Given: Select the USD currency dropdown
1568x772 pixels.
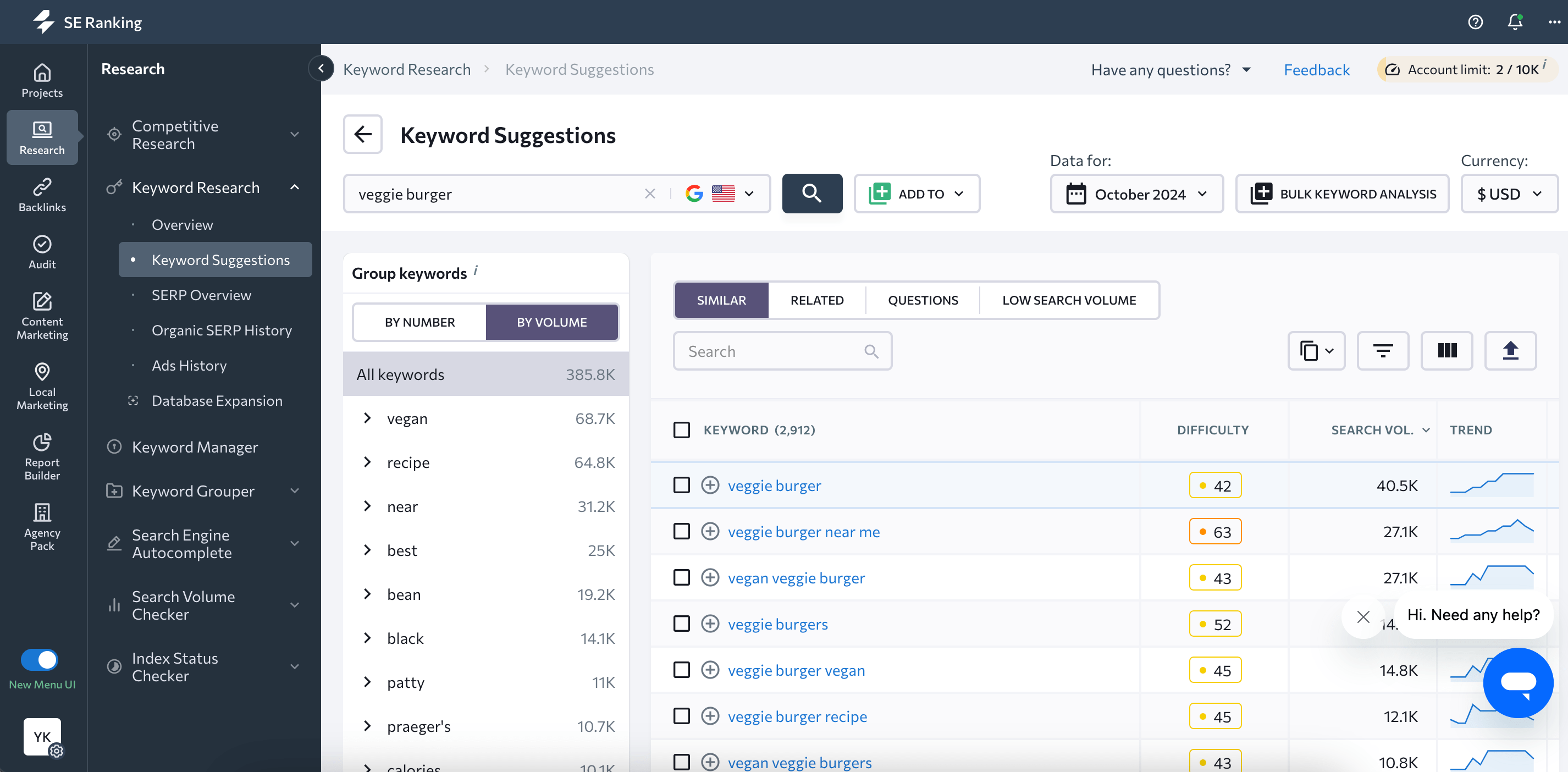Looking at the screenshot, I should click(x=1506, y=194).
